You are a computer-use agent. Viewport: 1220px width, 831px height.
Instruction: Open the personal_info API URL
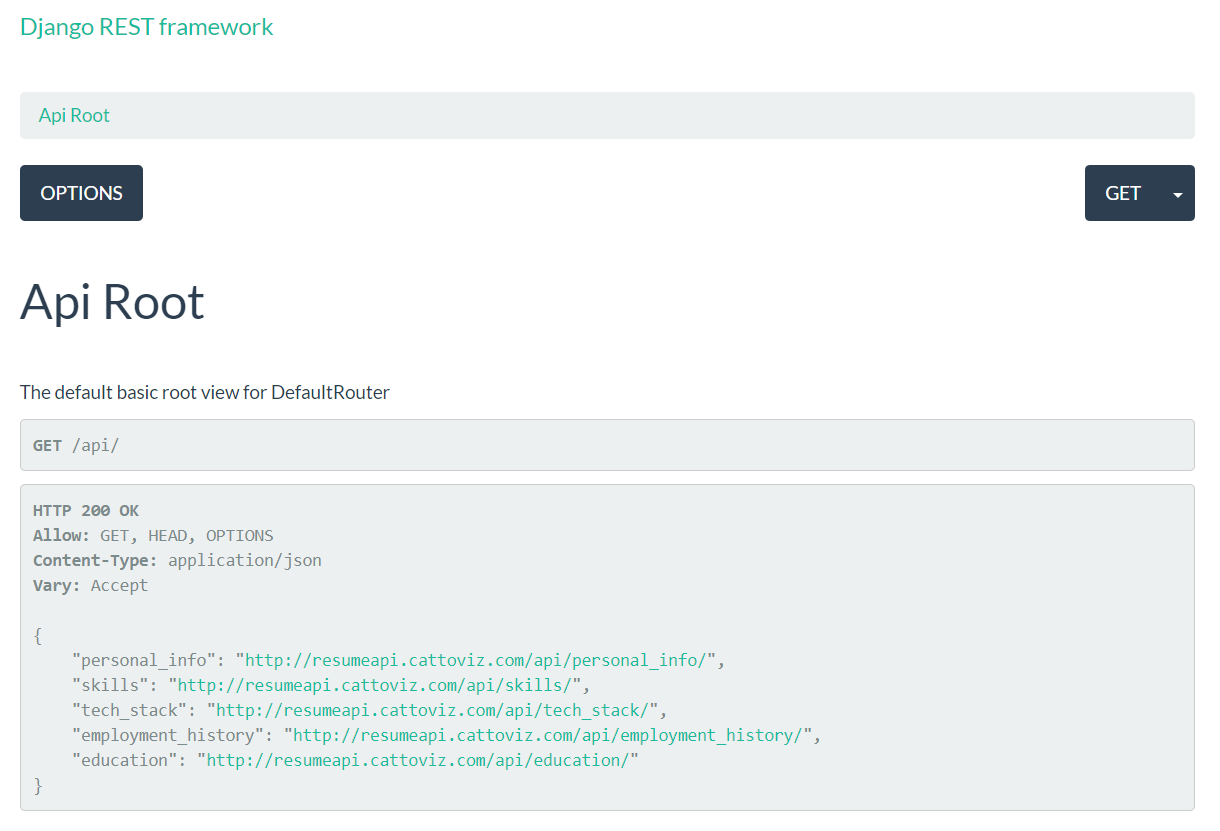point(481,660)
